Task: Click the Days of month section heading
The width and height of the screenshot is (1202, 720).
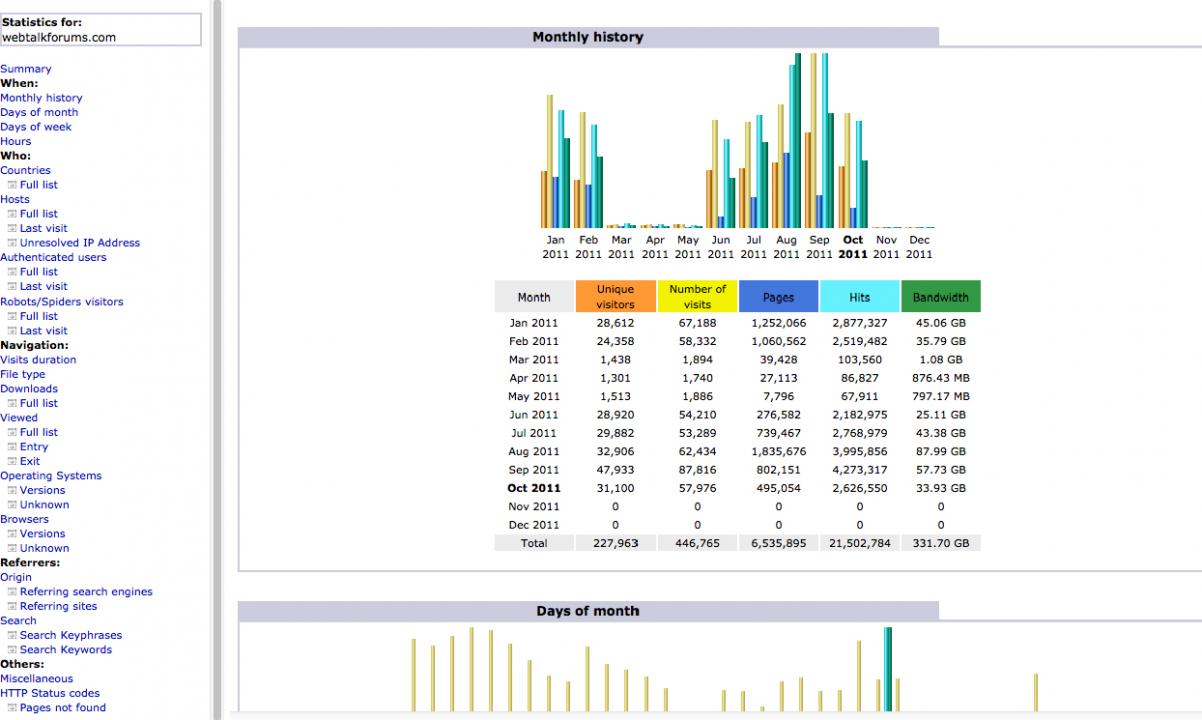Action: click(588, 611)
